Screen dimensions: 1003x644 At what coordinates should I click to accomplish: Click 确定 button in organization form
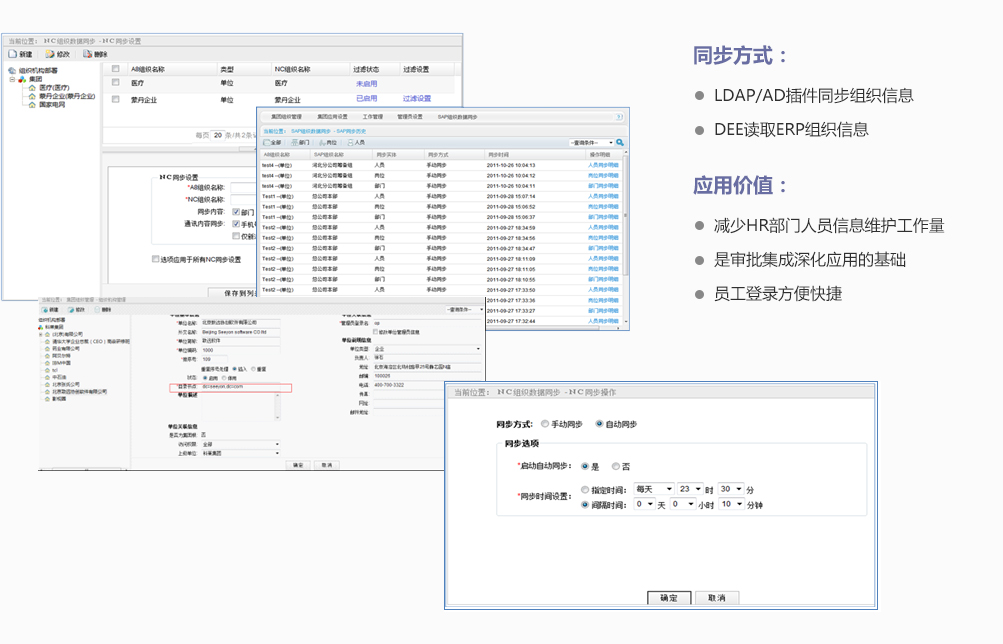[297, 465]
